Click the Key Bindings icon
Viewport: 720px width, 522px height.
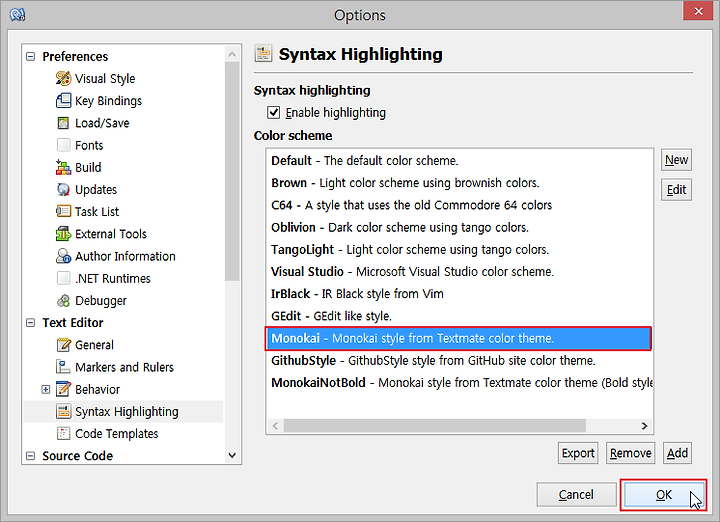[x=63, y=101]
